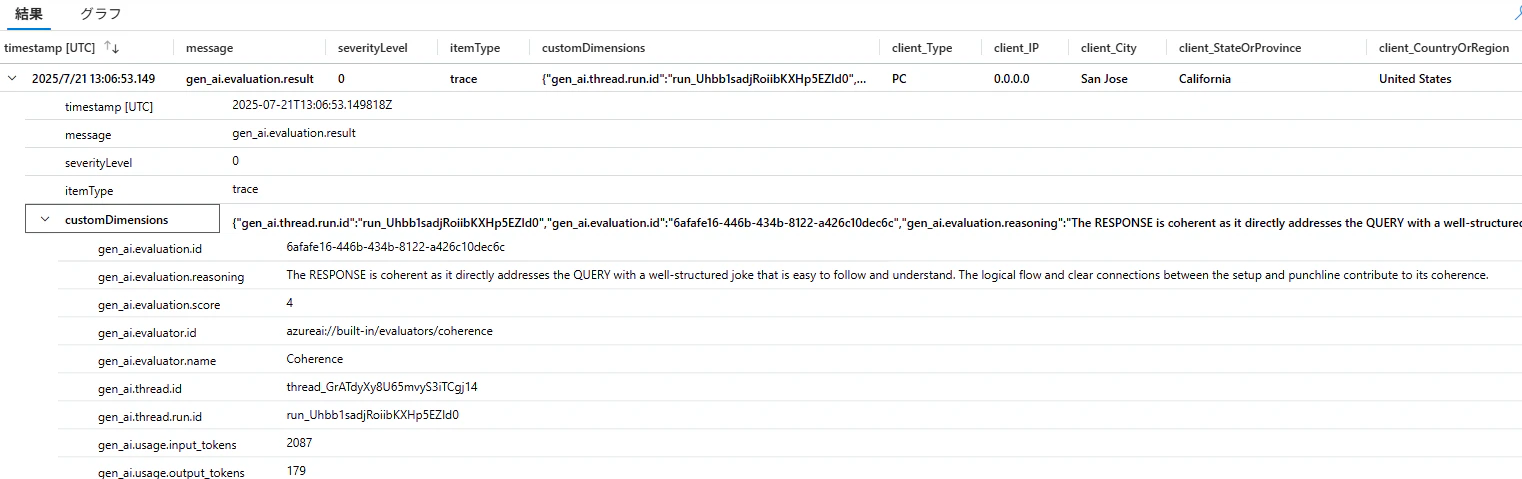Collapse the customDimensions section
This screenshot has width=1522, height=479.
coord(45,220)
